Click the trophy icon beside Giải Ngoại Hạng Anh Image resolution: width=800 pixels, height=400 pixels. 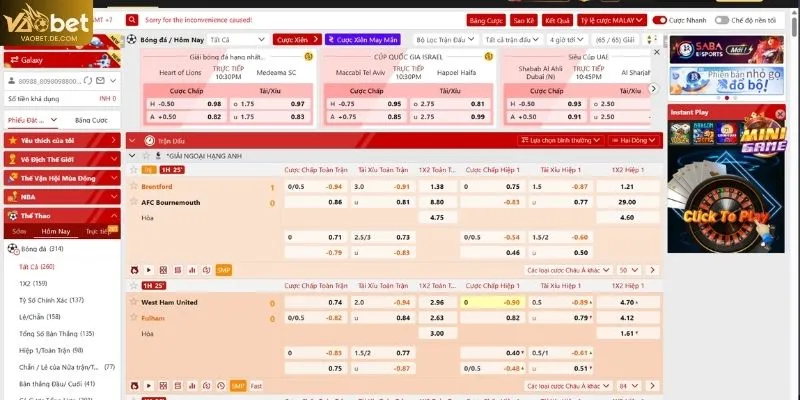point(158,156)
